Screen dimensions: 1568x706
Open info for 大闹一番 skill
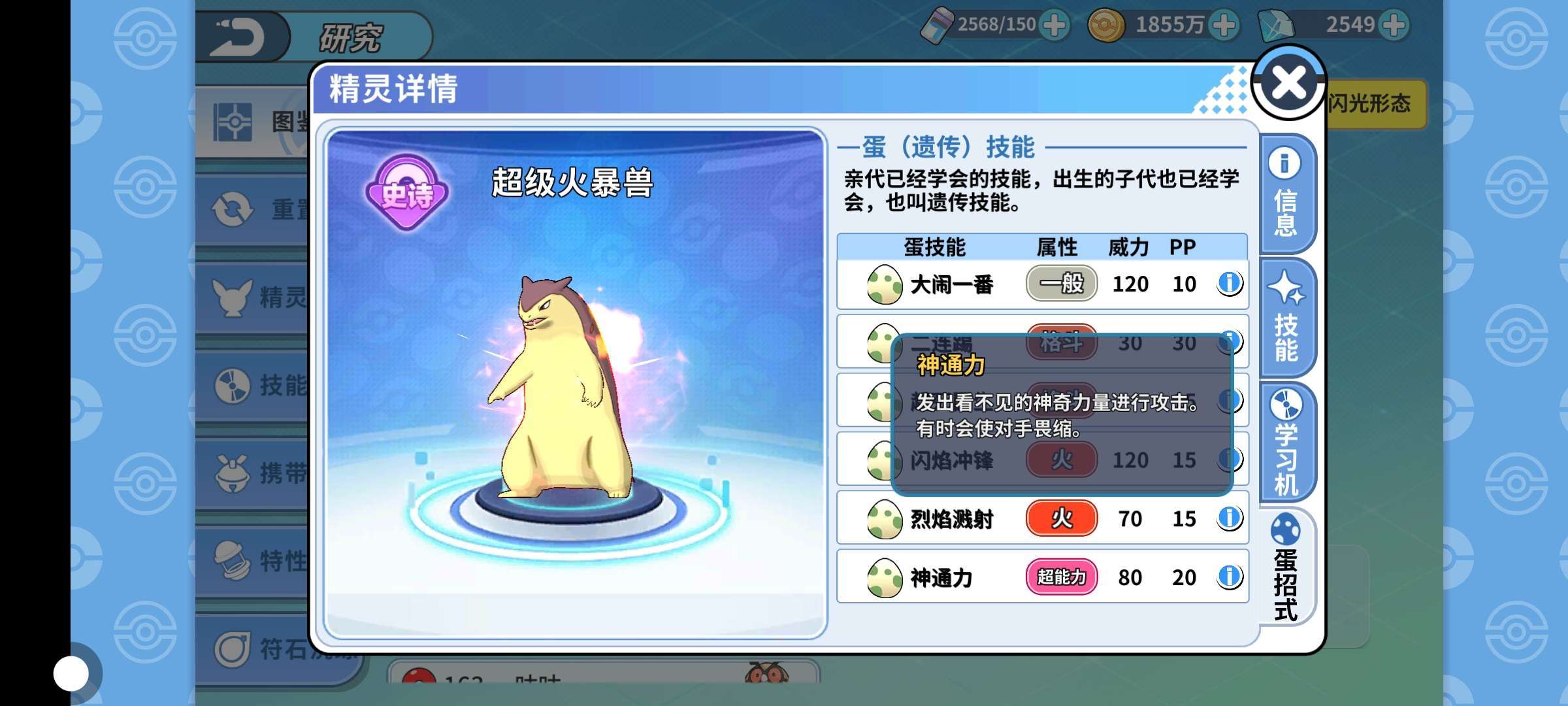[x=1229, y=283]
